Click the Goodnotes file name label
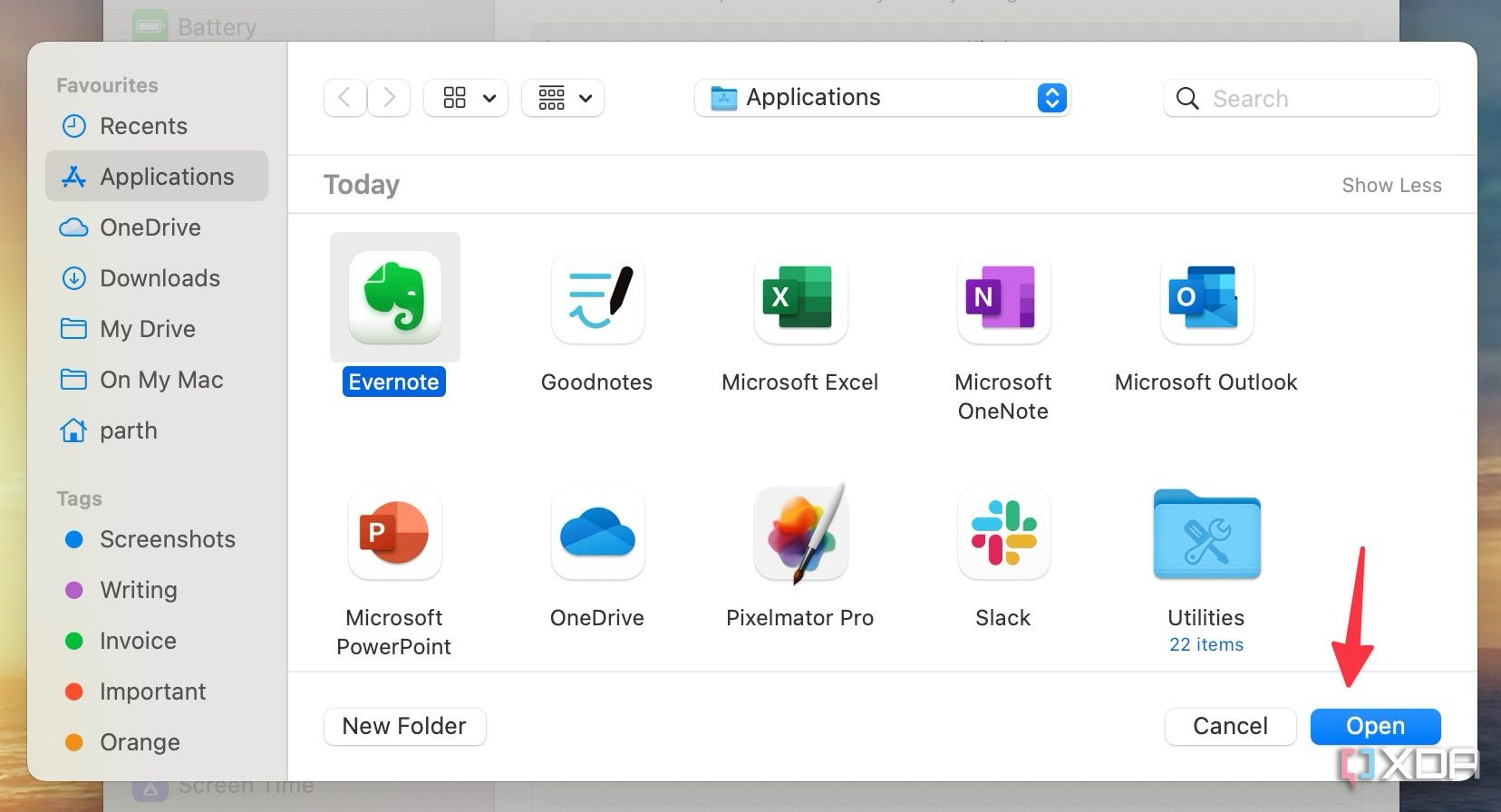The image size is (1501, 812). (x=597, y=382)
